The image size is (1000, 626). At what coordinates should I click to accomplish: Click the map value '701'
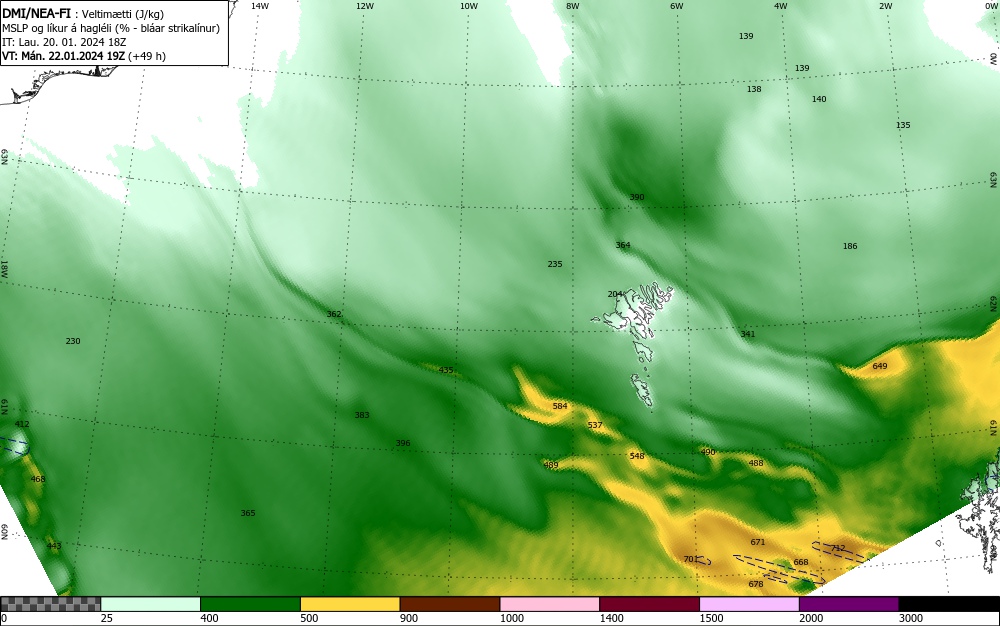(x=691, y=559)
